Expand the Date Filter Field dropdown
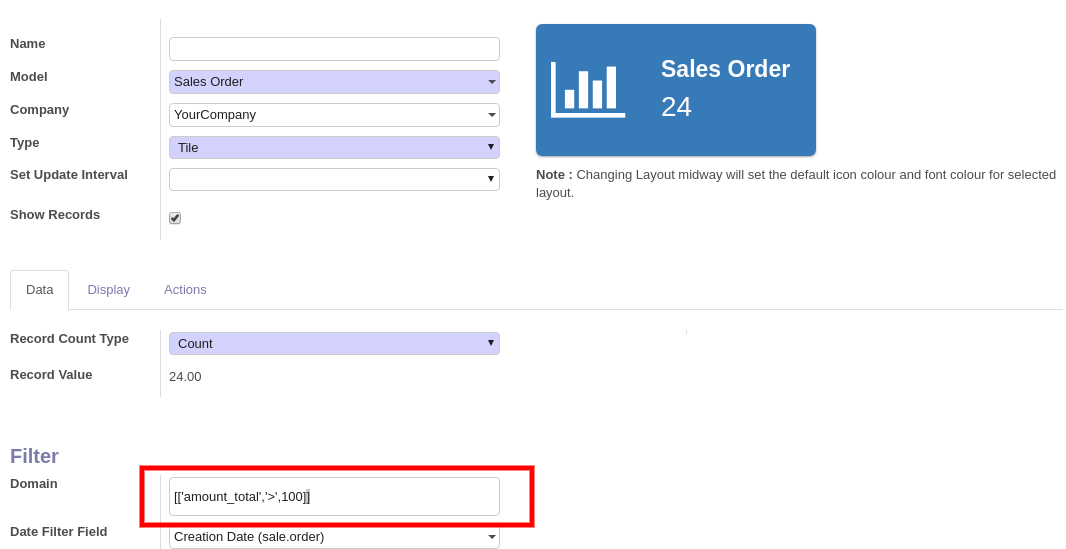This screenshot has width=1066, height=549. pos(334,537)
